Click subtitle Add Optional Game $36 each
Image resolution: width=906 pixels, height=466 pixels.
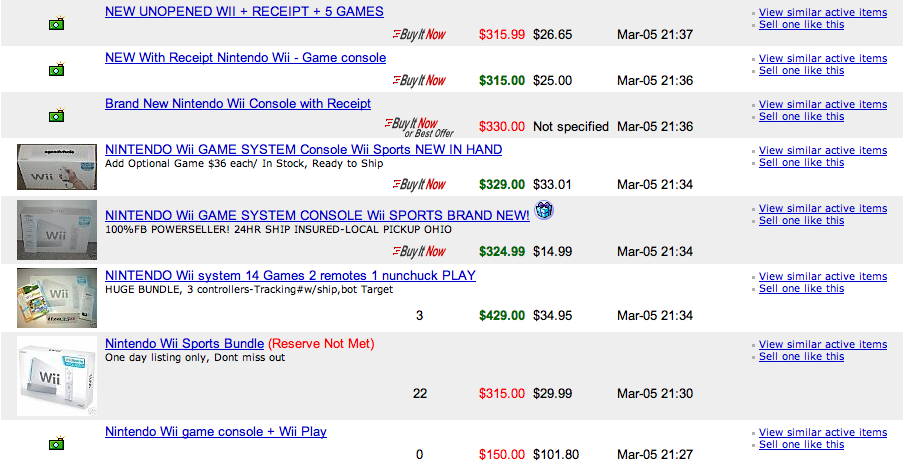click(244, 164)
